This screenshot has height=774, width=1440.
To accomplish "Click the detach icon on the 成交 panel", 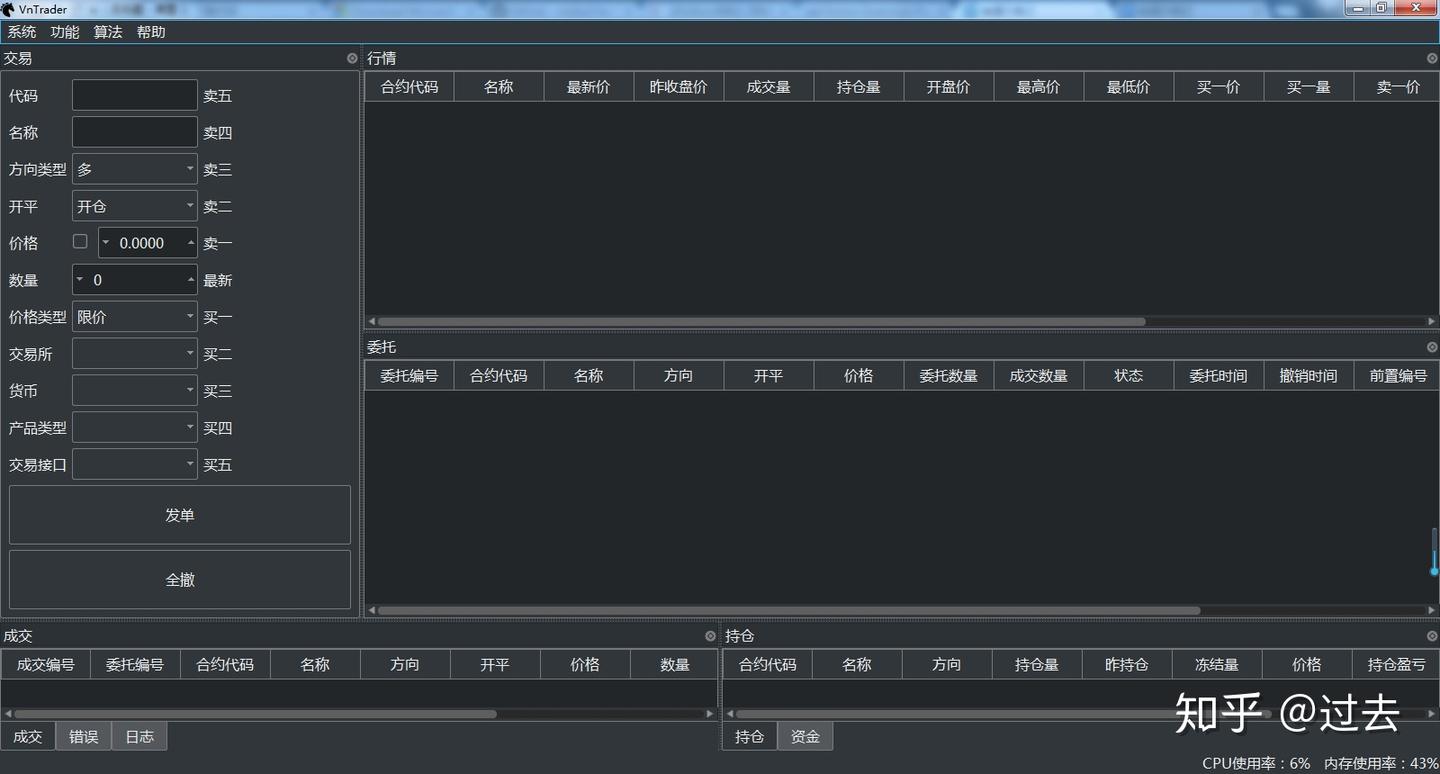I will click(709, 635).
